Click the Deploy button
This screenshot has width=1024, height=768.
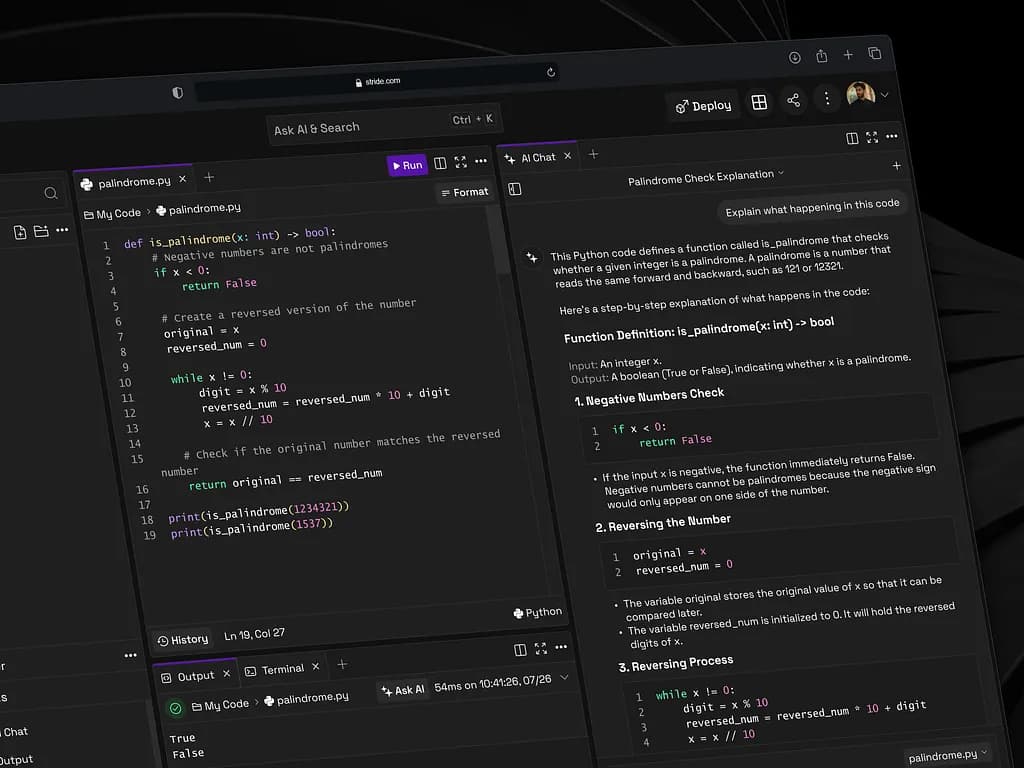click(x=703, y=105)
